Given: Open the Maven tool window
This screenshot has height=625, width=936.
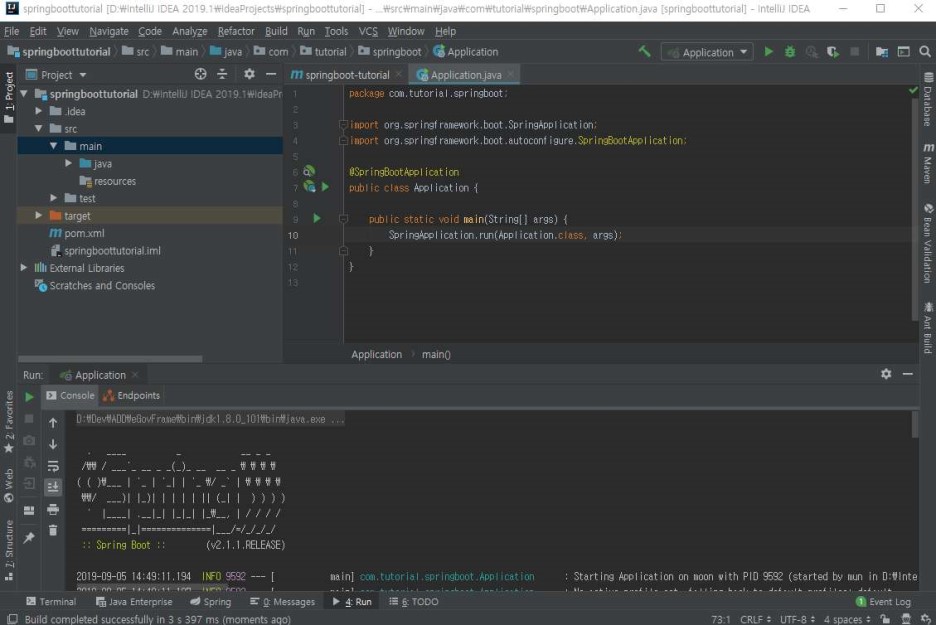Looking at the screenshot, I should [928, 163].
